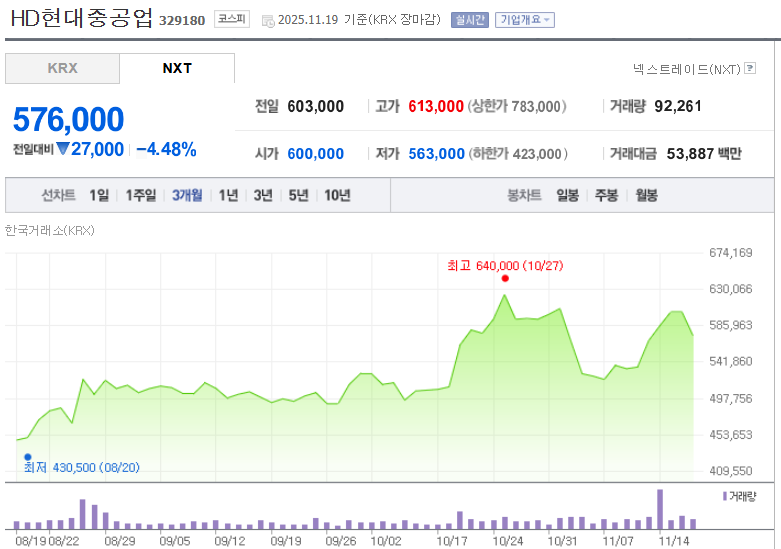Show the 1일 line chart

pos(99,195)
